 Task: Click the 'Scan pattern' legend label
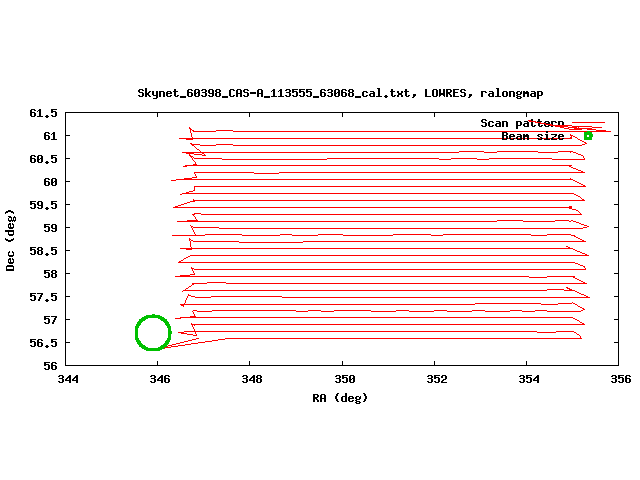pyautogui.click(x=522, y=123)
